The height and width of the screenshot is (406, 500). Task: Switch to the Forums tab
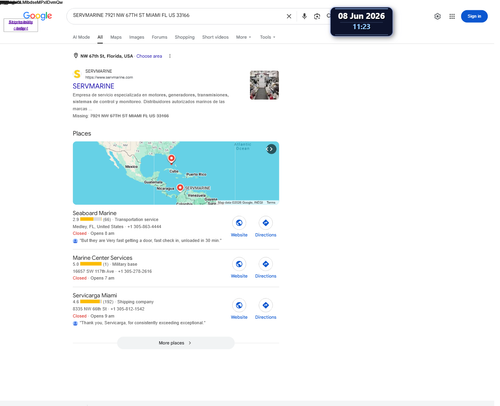pos(159,37)
